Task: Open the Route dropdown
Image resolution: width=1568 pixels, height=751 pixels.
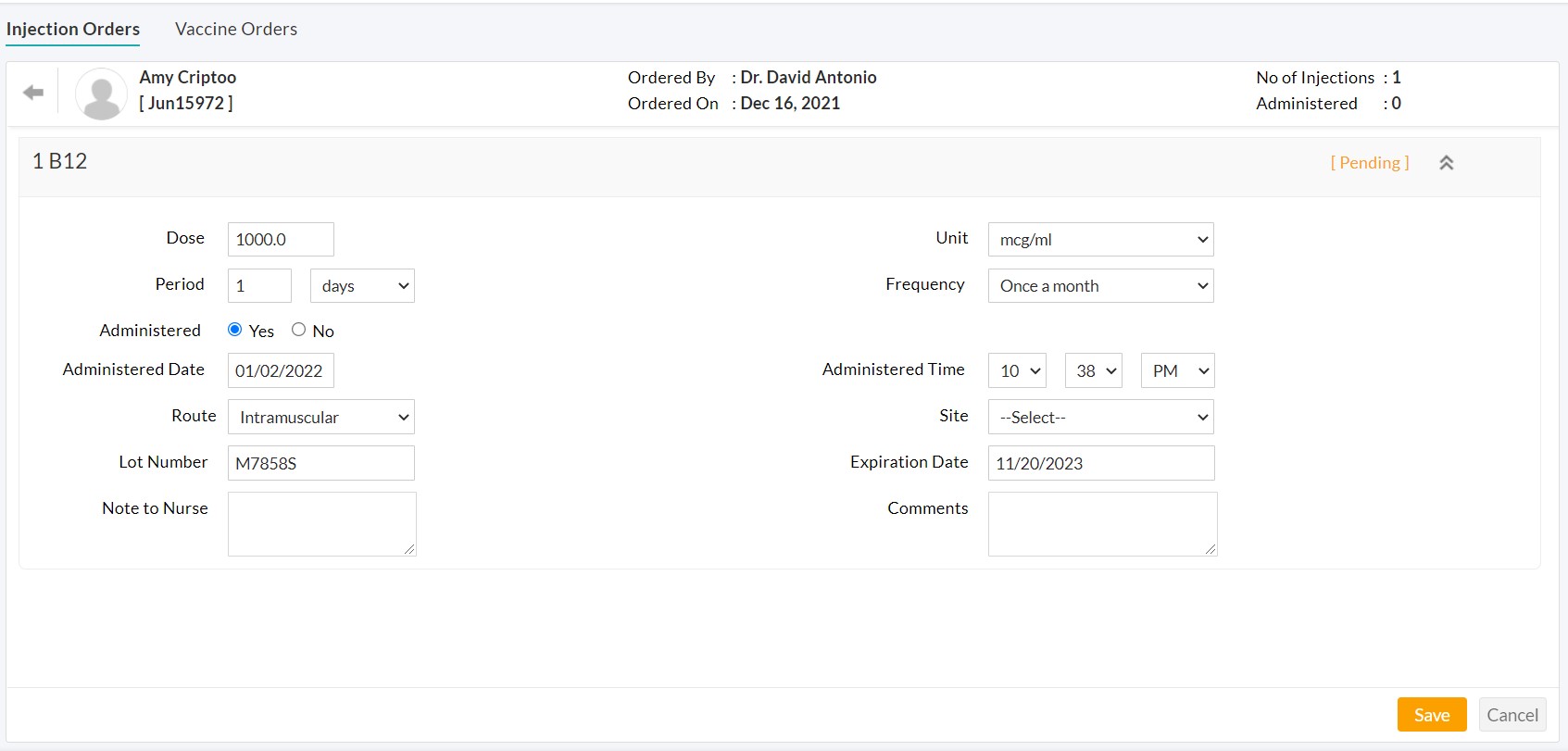Action: click(320, 418)
